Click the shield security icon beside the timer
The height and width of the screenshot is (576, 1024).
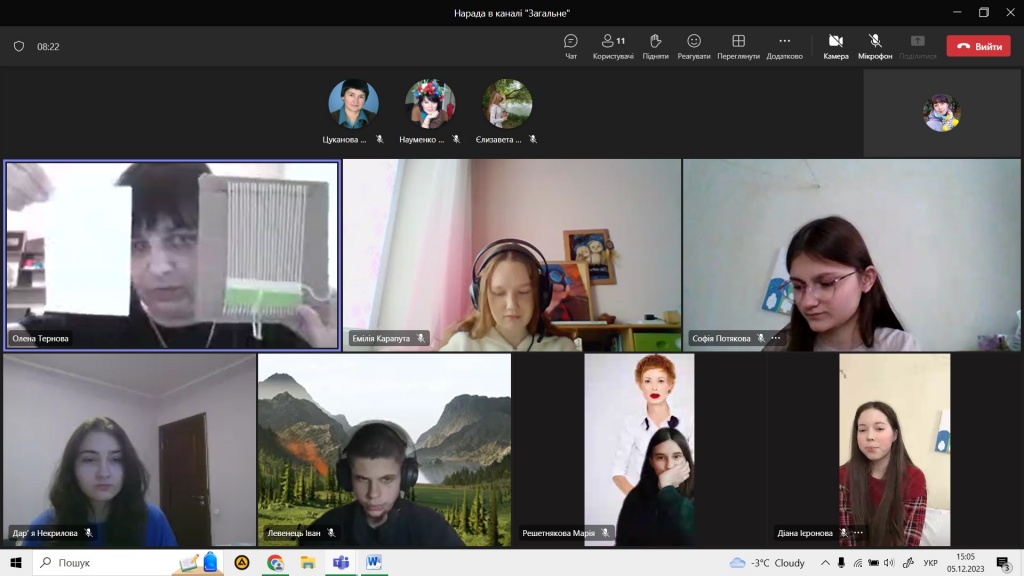(x=19, y=46)
